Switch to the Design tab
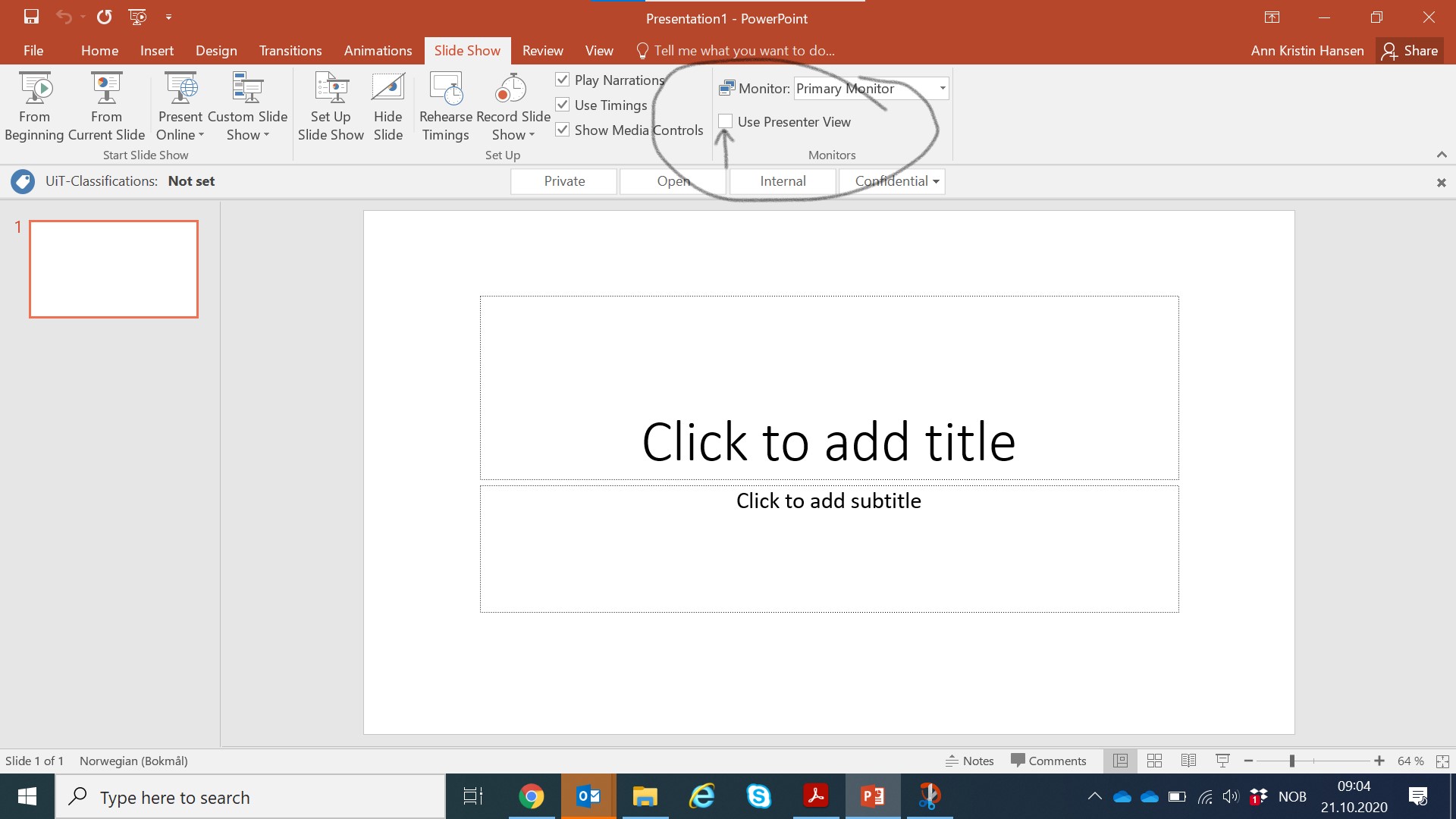The image size is (1456, 819). (216, 51)
